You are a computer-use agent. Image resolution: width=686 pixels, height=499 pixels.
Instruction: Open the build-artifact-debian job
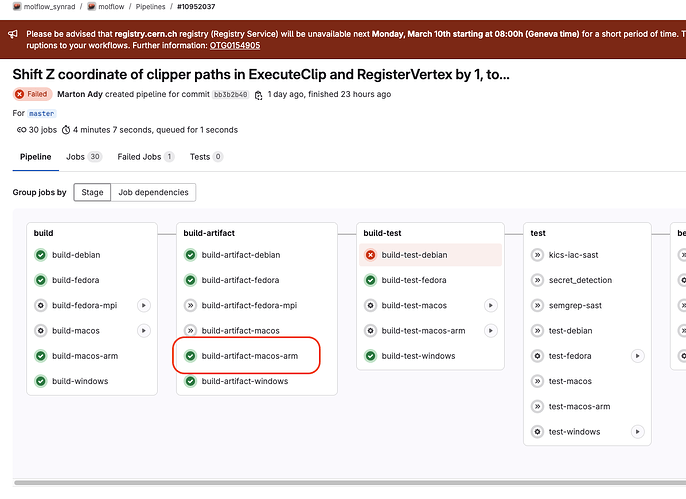pos(241,255)
